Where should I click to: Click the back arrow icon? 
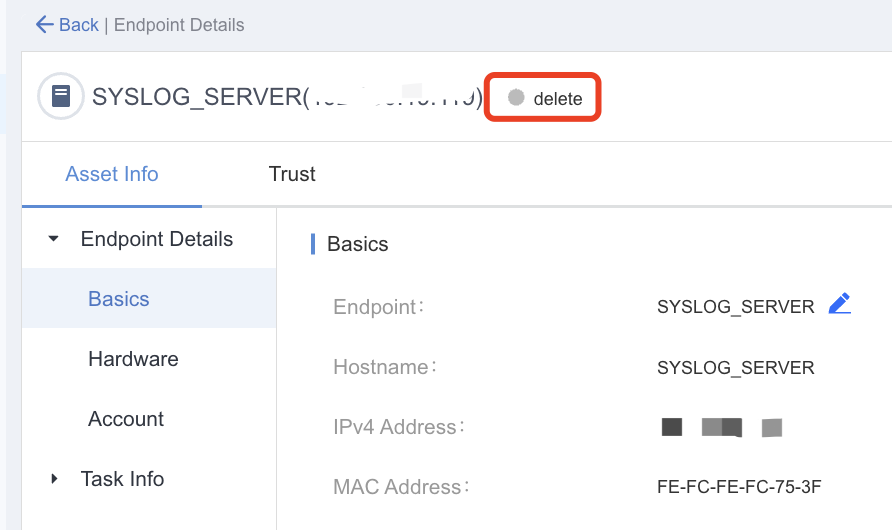click(x=44, y=25)
